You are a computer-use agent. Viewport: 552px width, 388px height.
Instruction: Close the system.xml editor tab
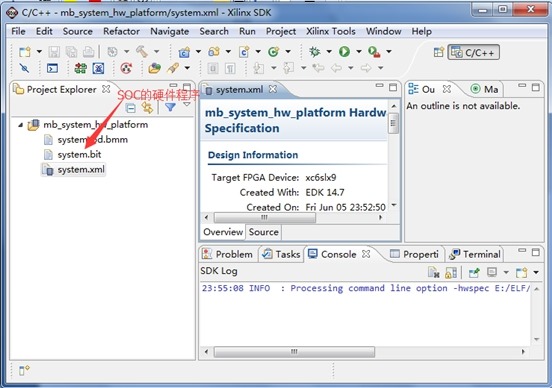273,89
